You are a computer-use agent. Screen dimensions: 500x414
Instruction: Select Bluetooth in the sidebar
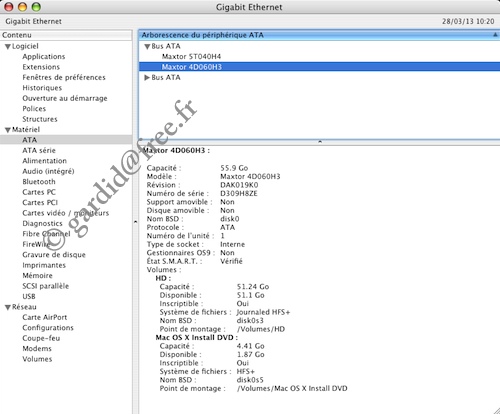point(39,181)
